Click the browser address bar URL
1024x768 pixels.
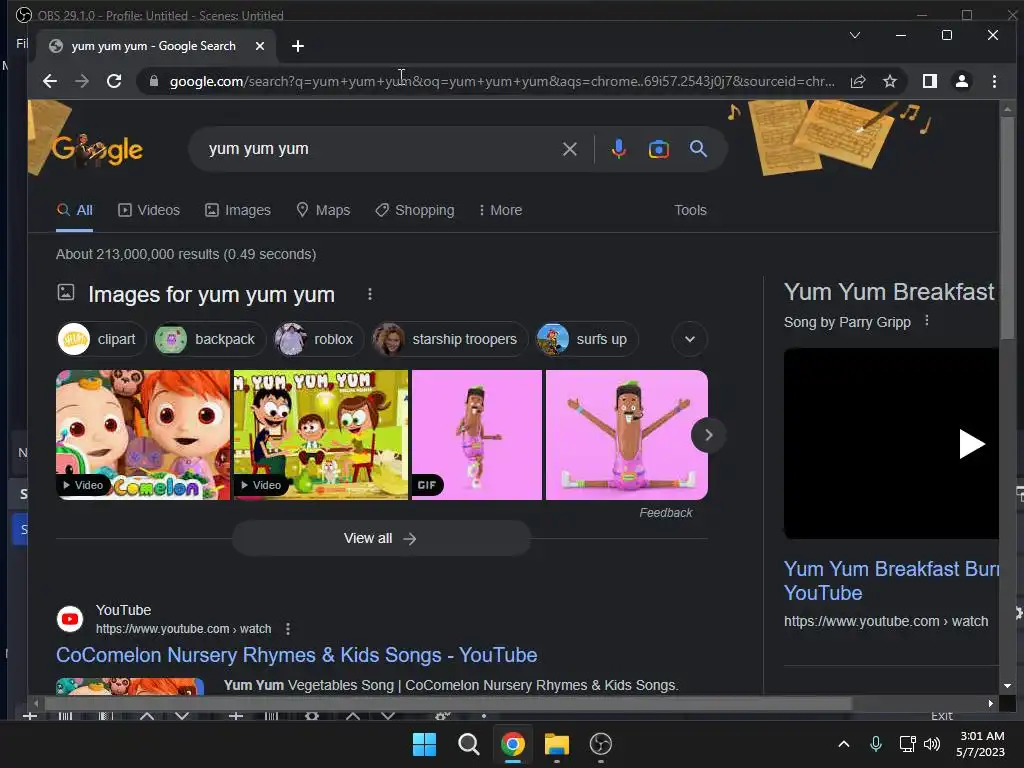502,81
